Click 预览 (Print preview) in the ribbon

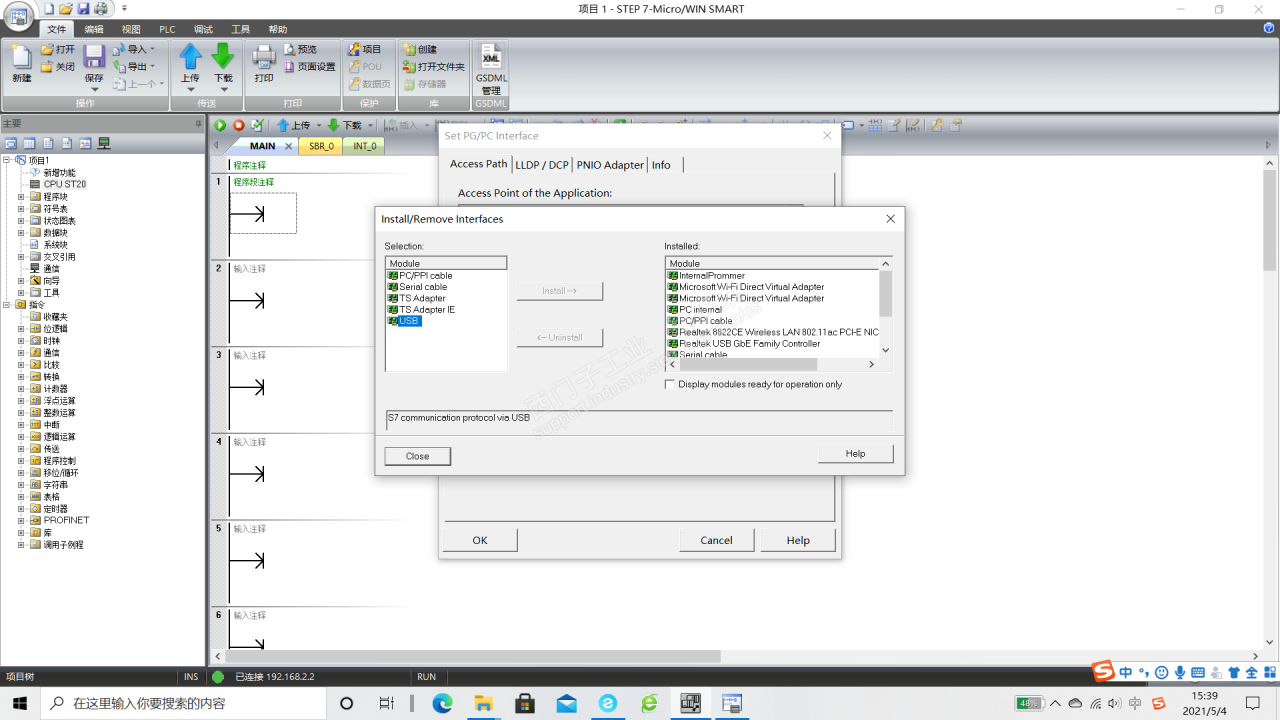click(300, 49)
